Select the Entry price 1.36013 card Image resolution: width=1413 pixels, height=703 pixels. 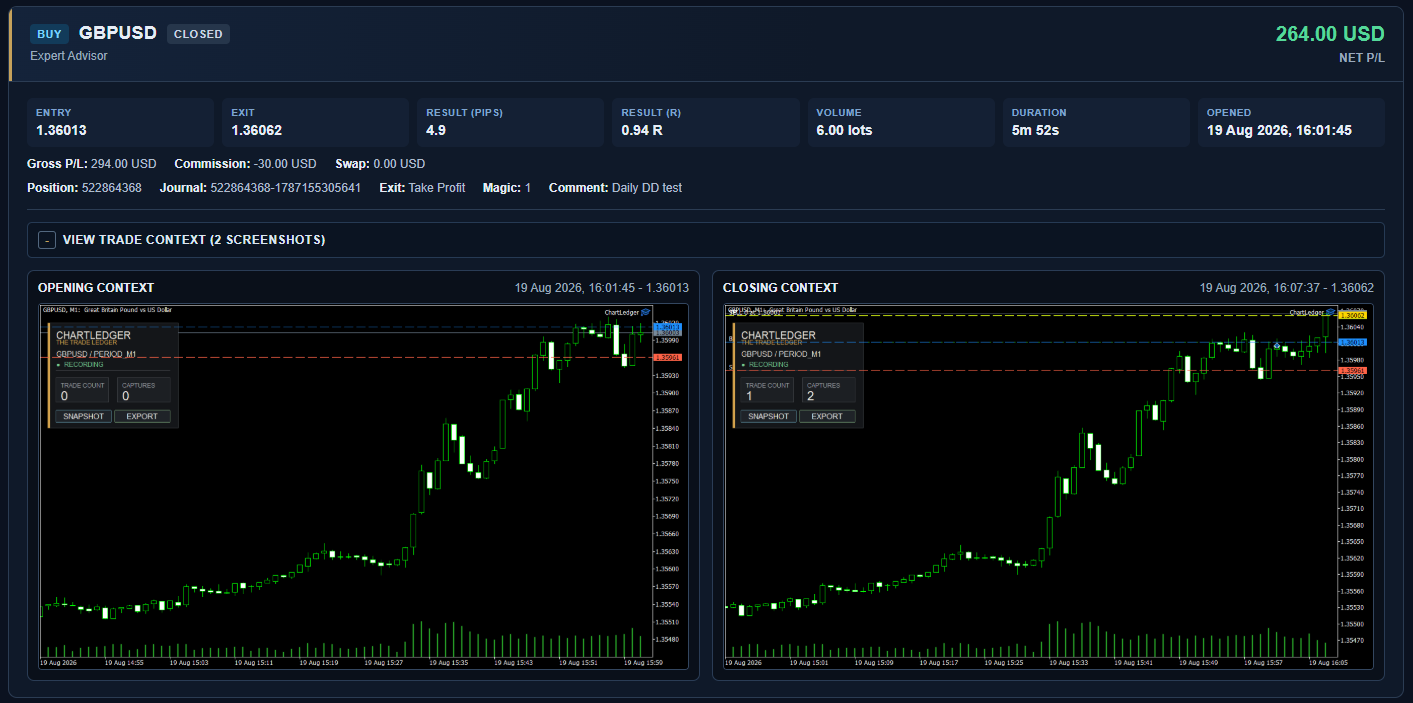121,122
